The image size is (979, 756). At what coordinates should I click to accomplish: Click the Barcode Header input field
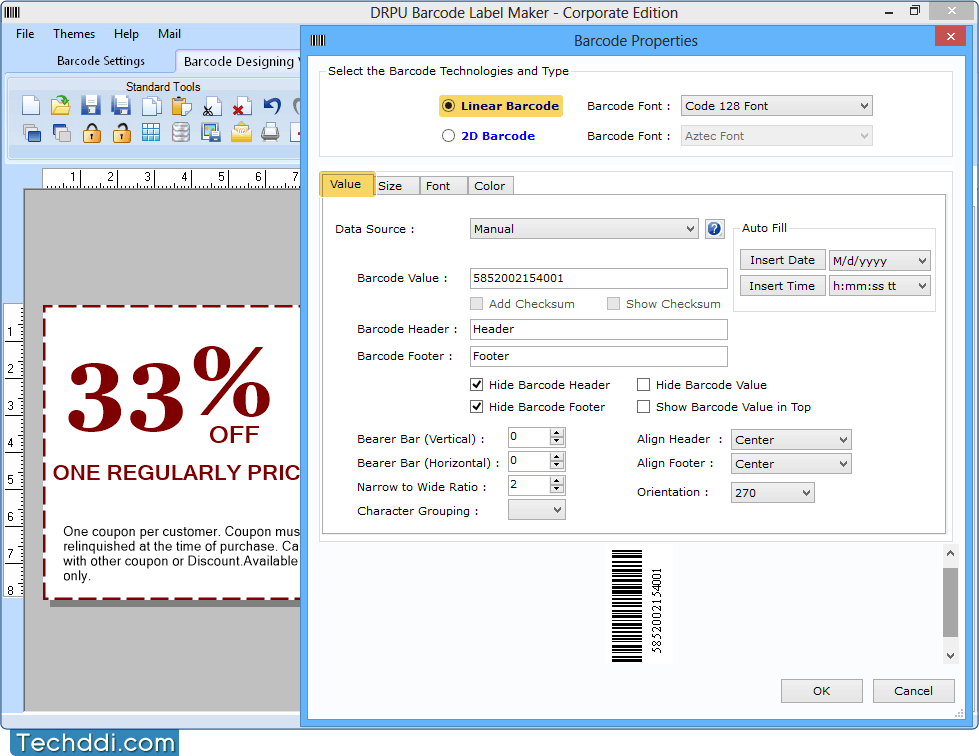[x=598, y=330]
